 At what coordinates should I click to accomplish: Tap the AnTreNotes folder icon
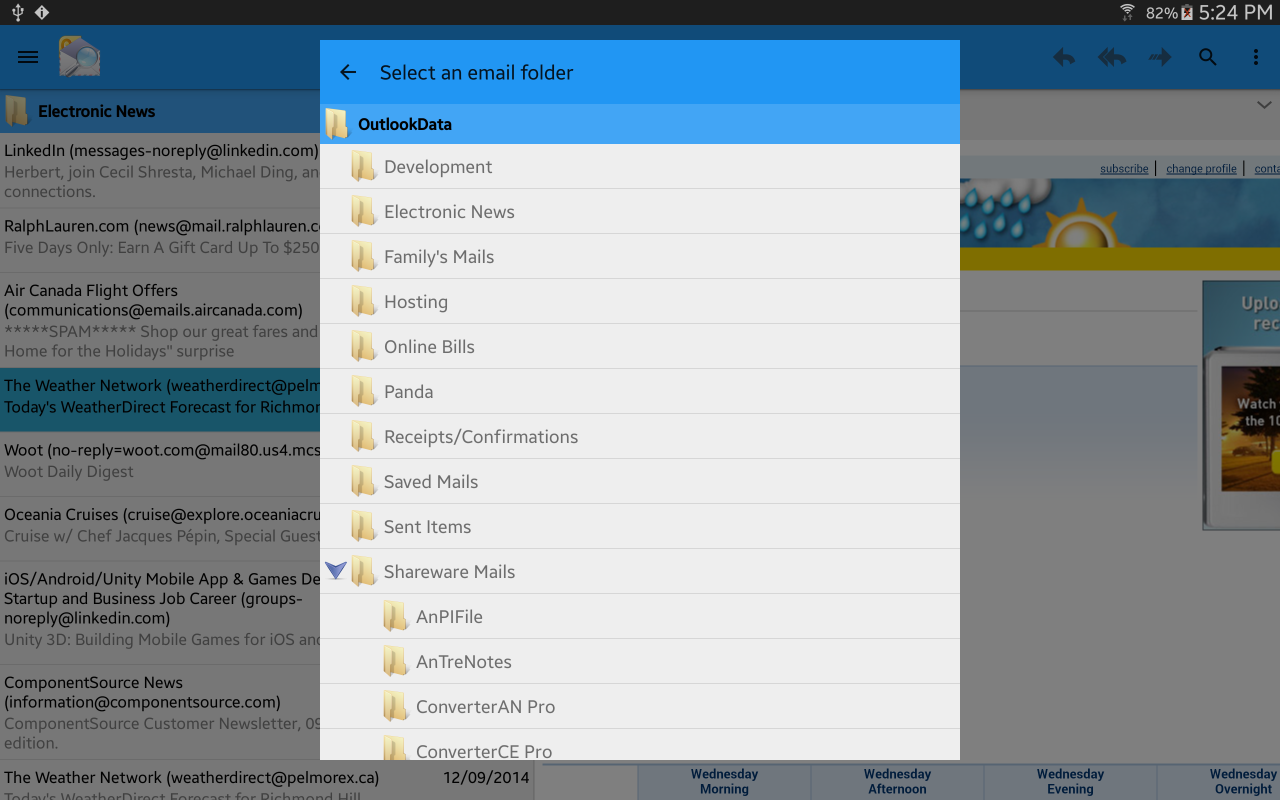pyautogui.click(x=395, y=661)
